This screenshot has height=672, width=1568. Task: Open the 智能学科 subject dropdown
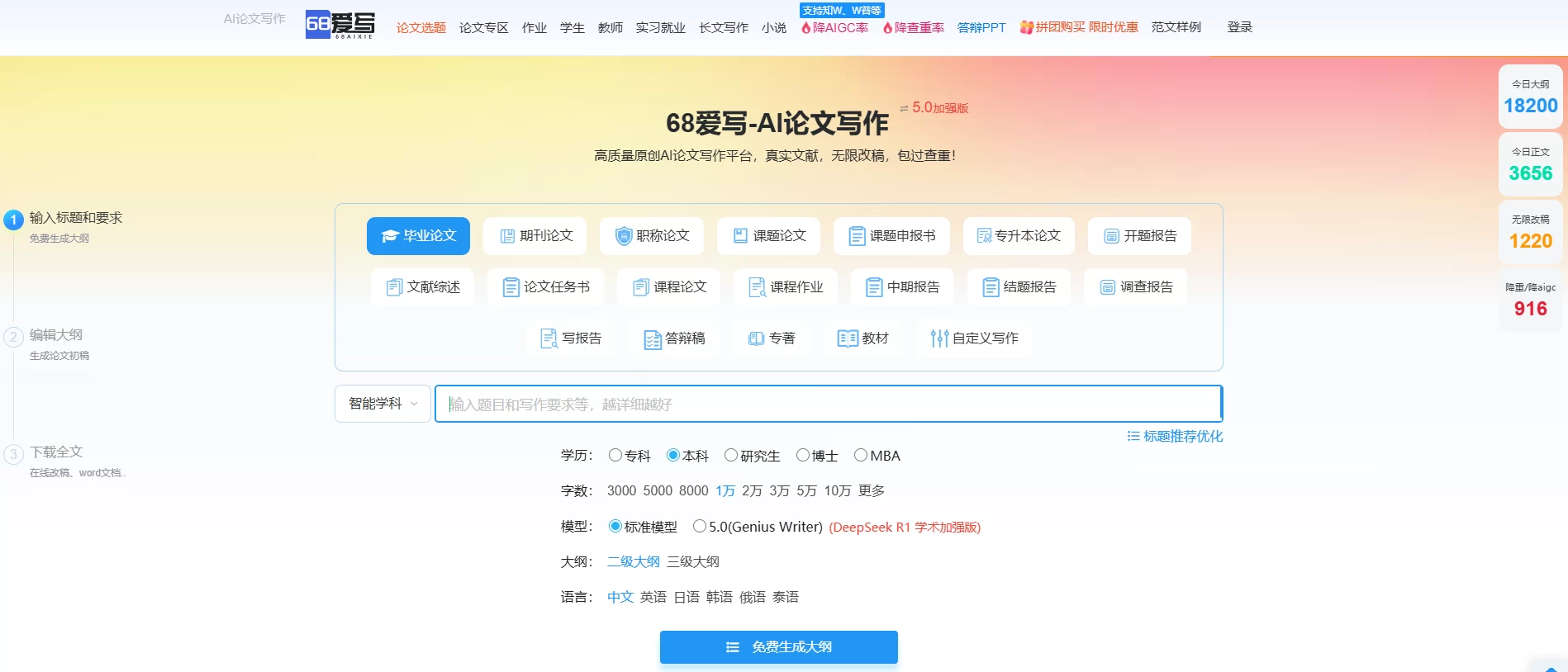coord(382,404)
